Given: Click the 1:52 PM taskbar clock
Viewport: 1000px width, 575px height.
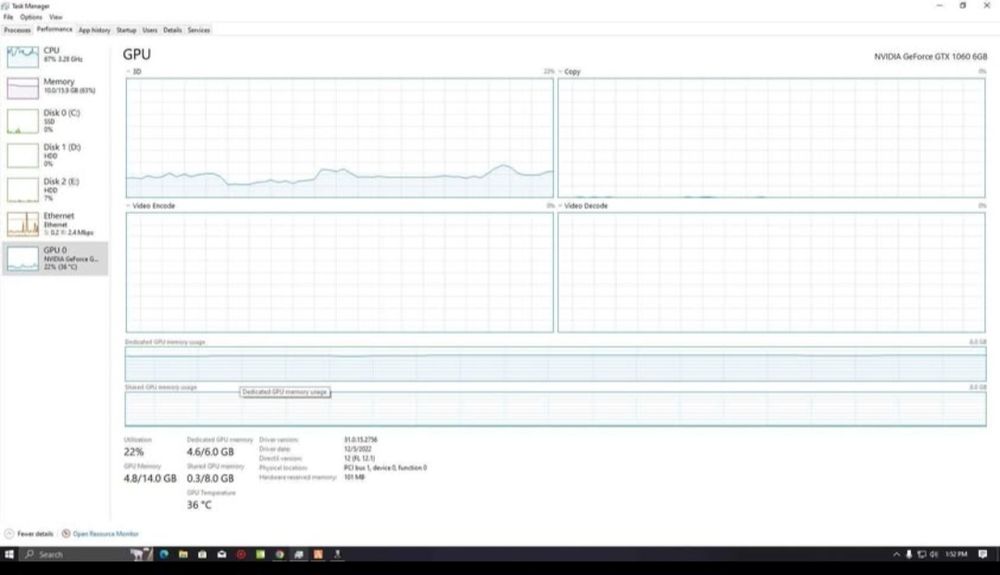Looking at the screenshot, I should (x=956, y=554).
